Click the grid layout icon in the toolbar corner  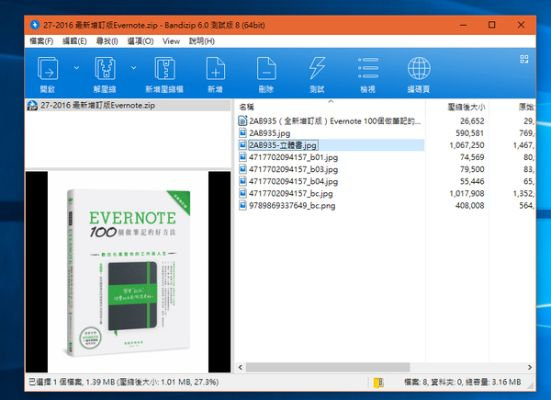(x=524, y=59)
